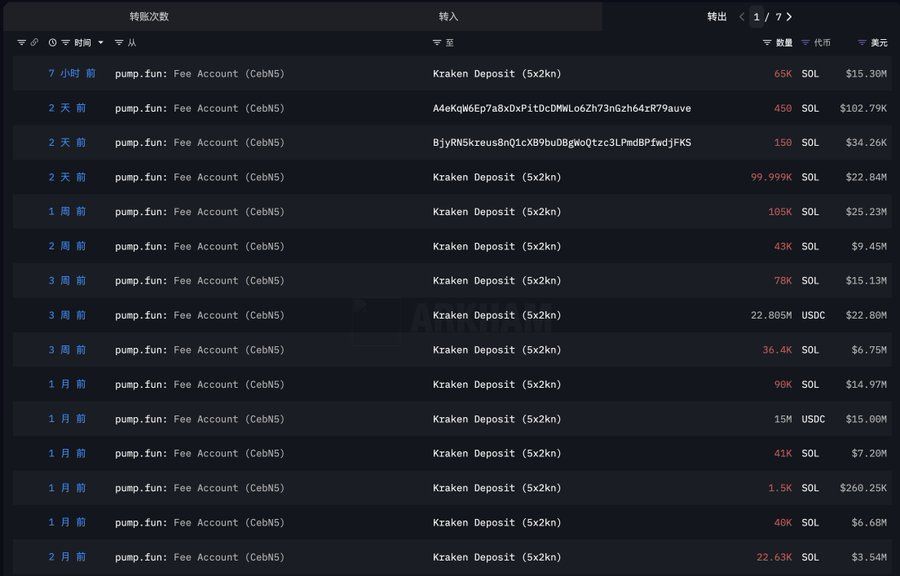
Task: Click the 美元 USD filter icon
Action: pyautogui.click(x=862, y=43)
